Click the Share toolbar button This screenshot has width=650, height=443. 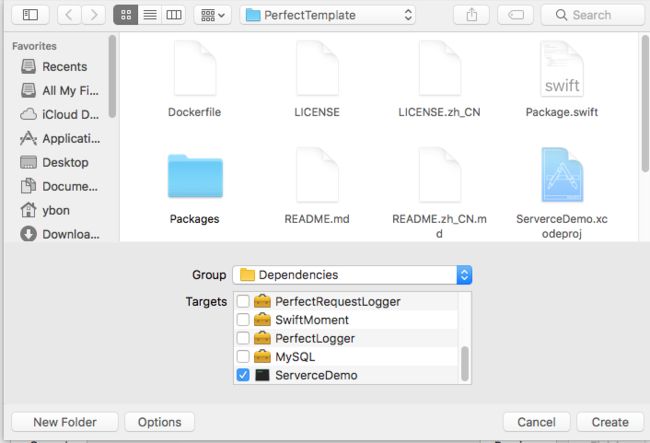point(471,15)
